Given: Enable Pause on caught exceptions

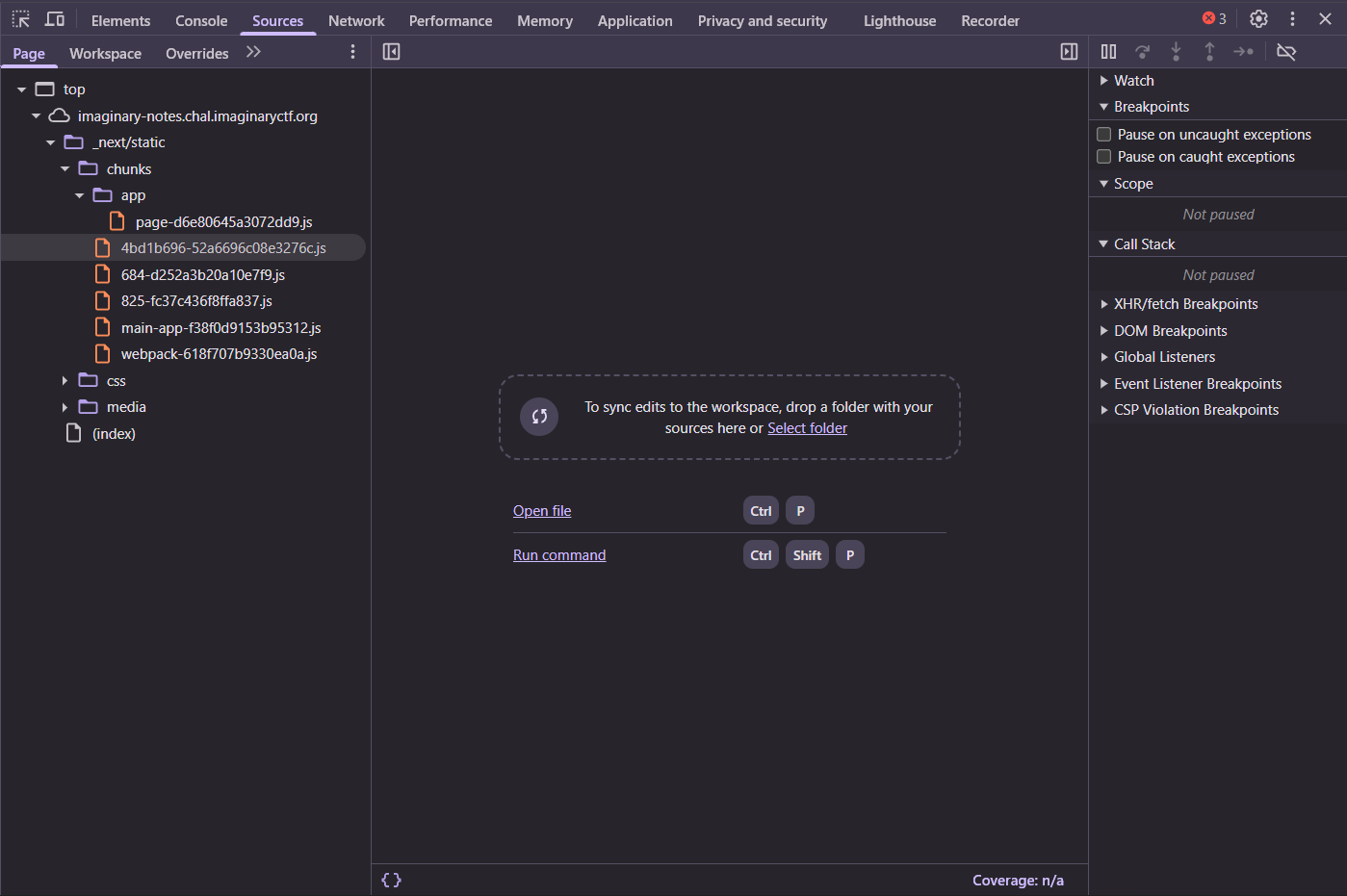Looking at the screenshot, I should tap(1104, 157).
